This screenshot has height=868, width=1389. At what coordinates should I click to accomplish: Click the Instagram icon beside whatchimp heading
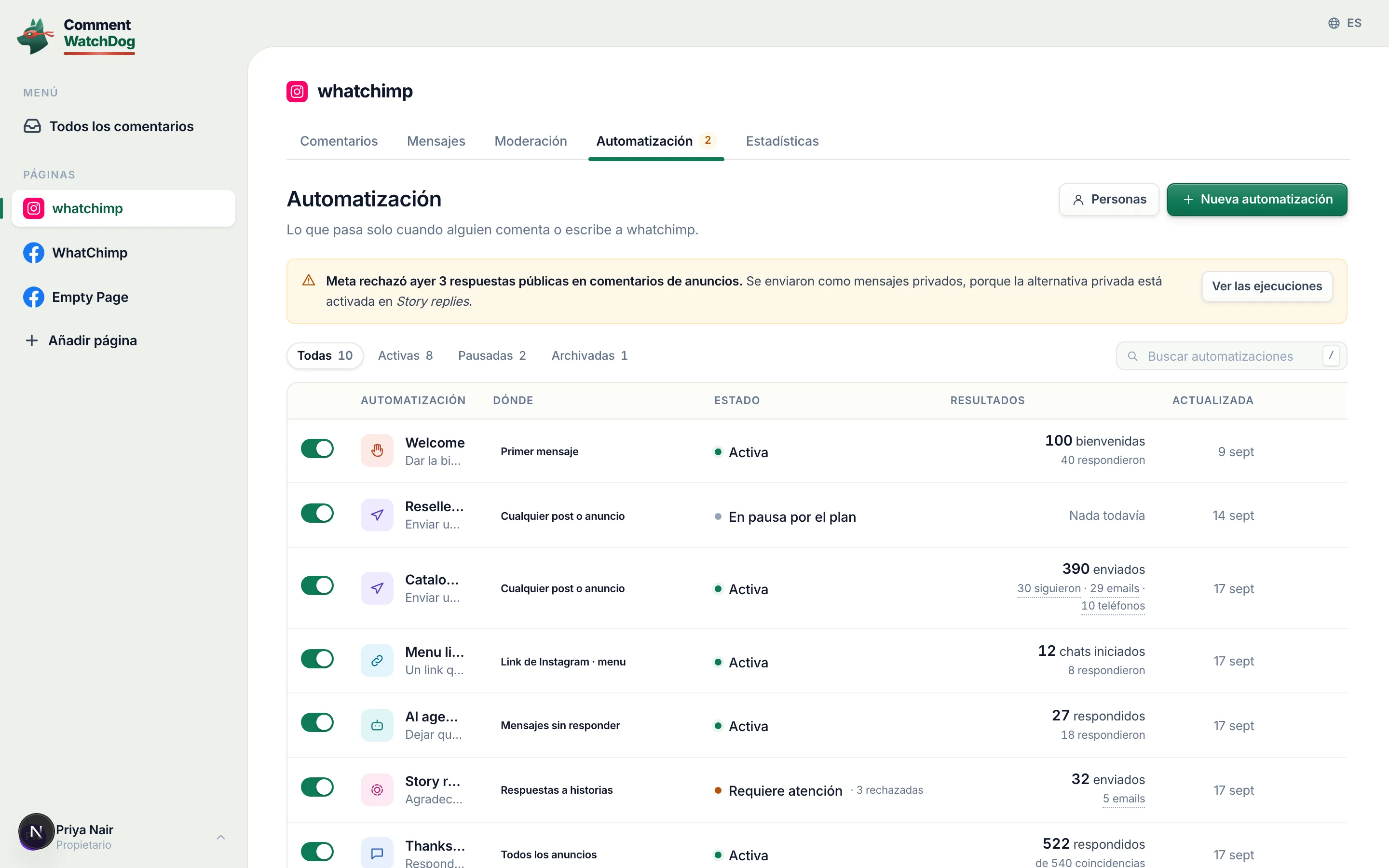pos(297,91)
